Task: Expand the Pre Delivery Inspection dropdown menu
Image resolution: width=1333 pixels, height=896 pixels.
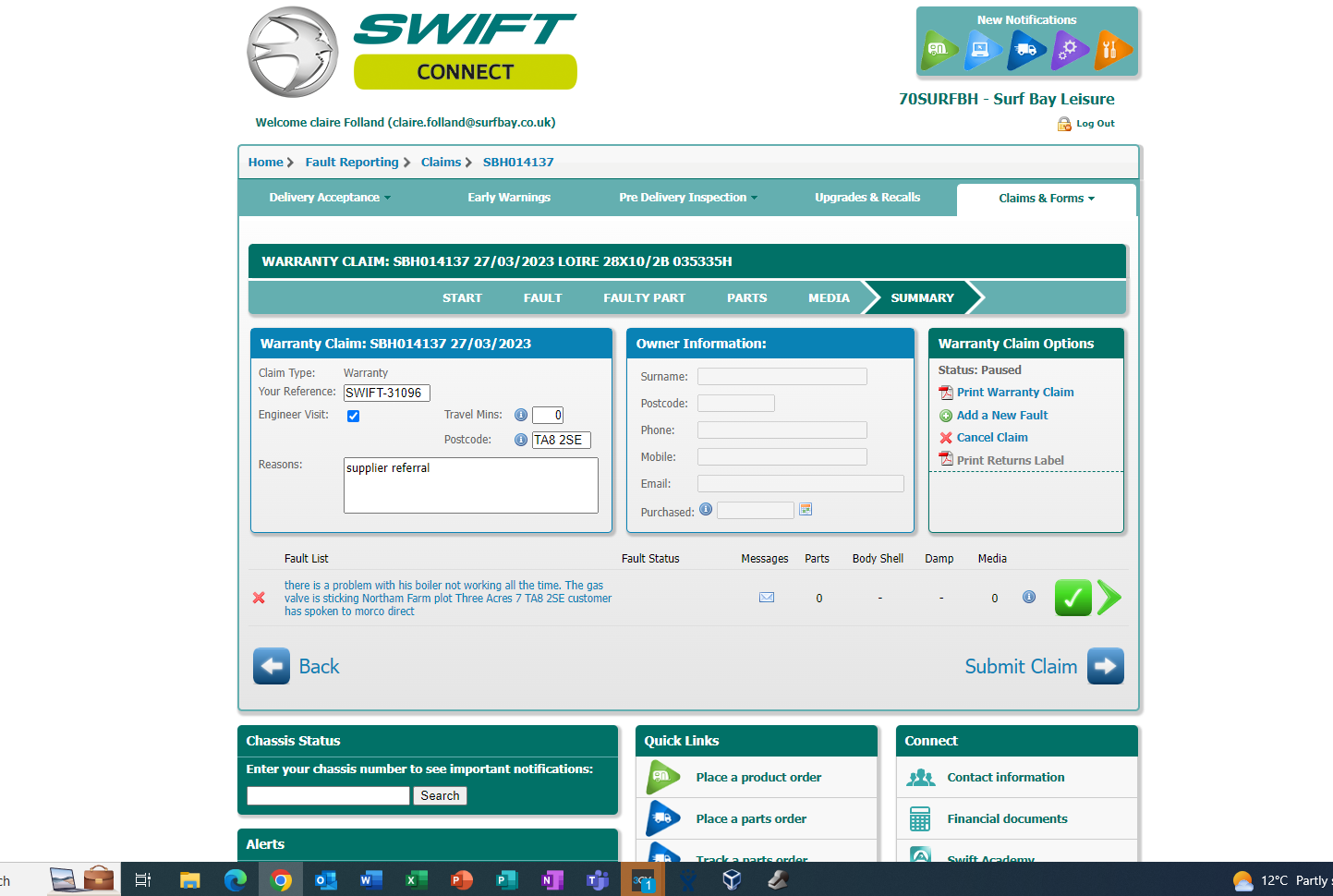Action: (x=688, y=198)
